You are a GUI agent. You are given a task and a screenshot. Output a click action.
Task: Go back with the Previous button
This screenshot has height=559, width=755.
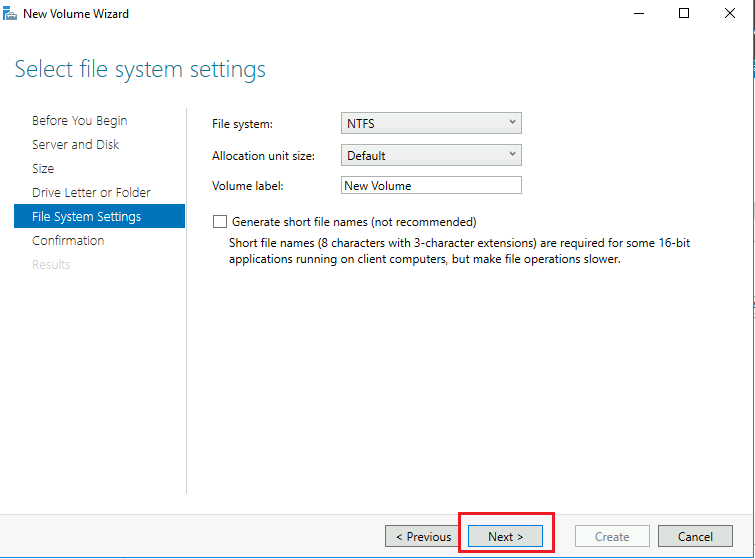(x=423, y=537)
